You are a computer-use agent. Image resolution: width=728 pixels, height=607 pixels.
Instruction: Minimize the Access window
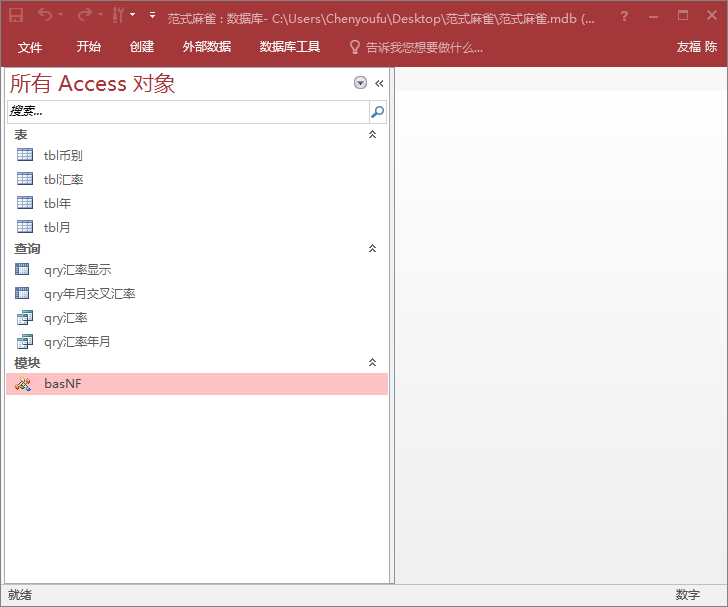(654, 16)
